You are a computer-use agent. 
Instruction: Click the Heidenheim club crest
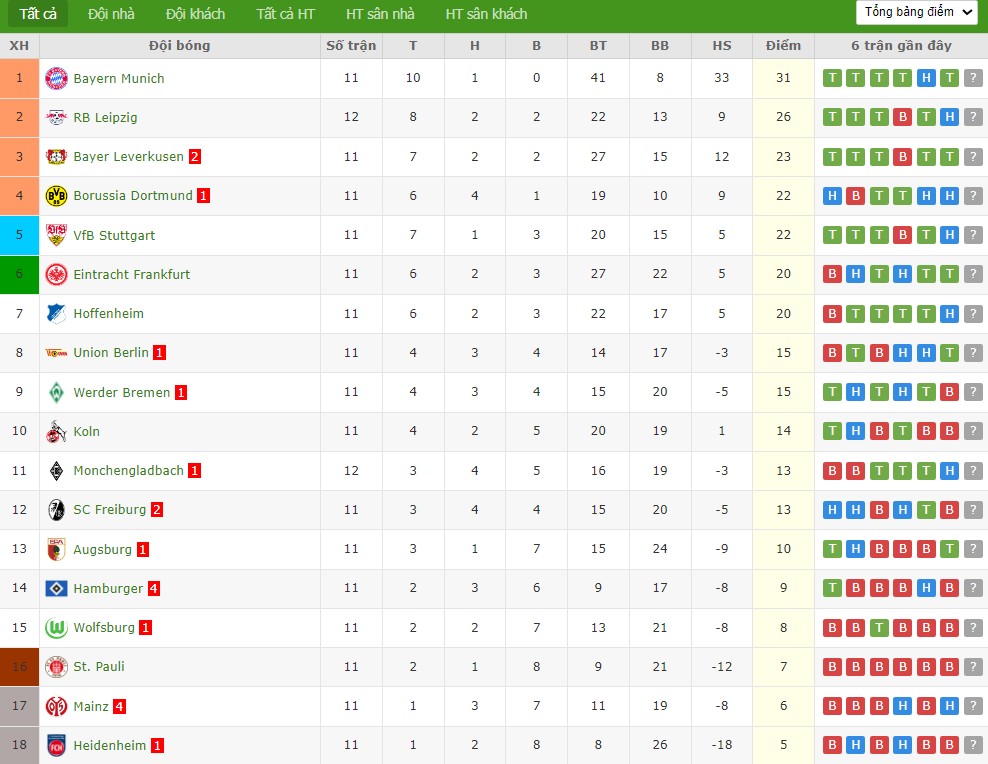click(56, 745)
